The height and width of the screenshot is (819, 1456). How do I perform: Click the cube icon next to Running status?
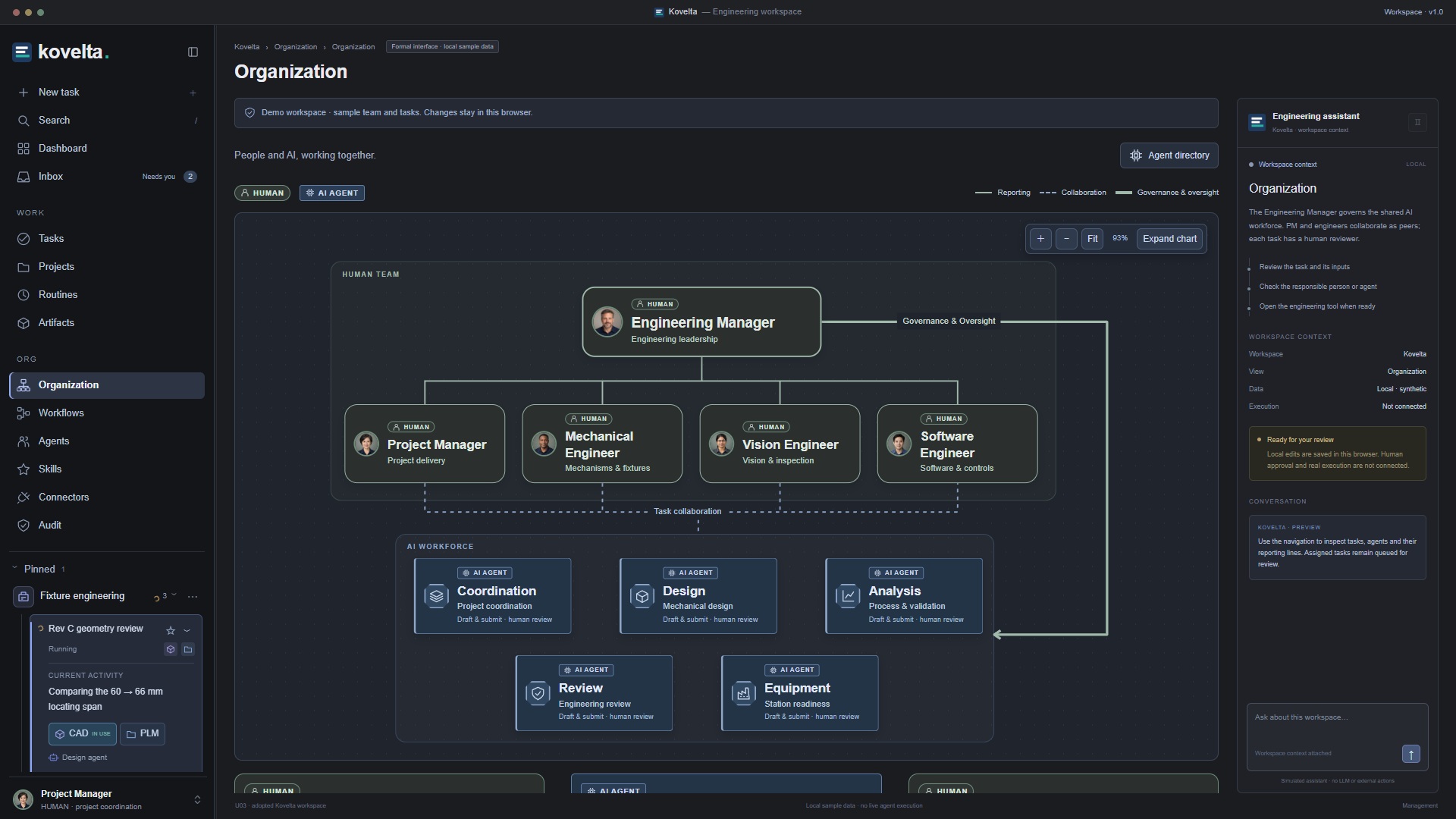pos(171,649)
